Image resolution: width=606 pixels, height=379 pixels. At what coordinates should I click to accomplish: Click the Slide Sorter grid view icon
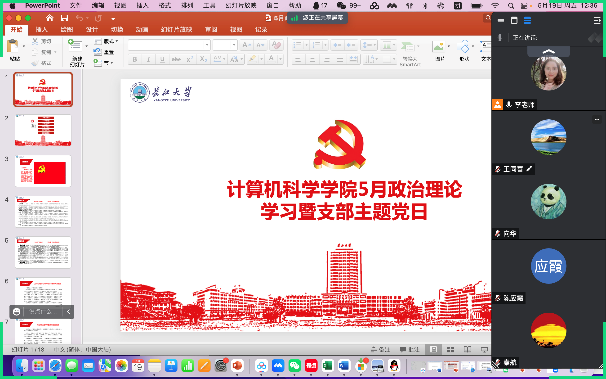[x=450, y=350]
